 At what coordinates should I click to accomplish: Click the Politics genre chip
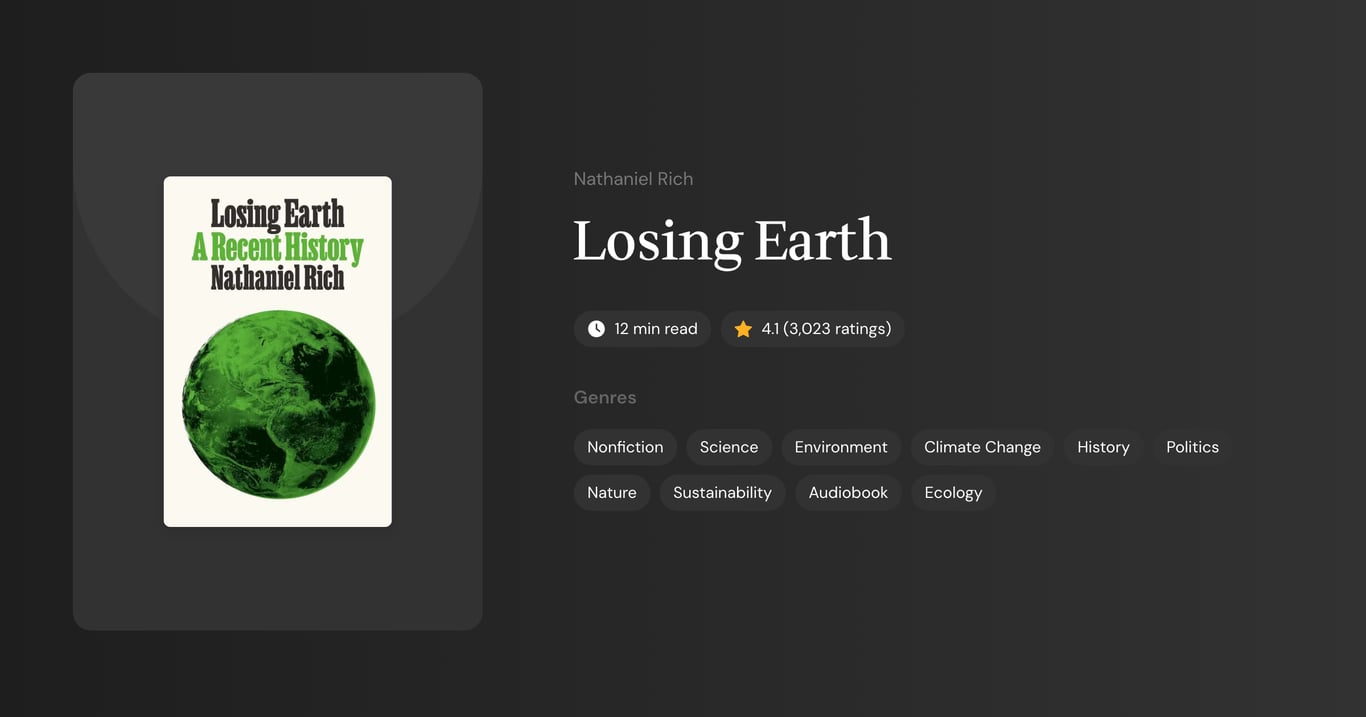coord(1192,447)
